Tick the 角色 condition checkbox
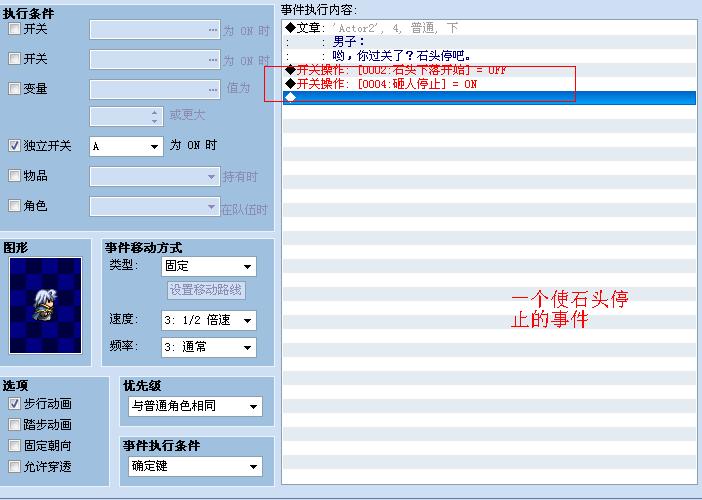The height and width of the screenshot is (500, 702). coord(14,205)
